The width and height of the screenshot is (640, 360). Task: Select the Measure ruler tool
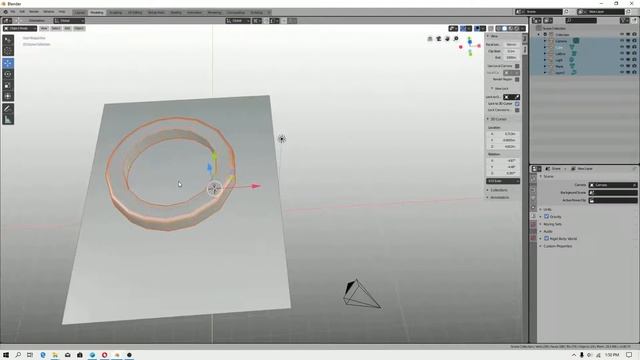[8, 120]
